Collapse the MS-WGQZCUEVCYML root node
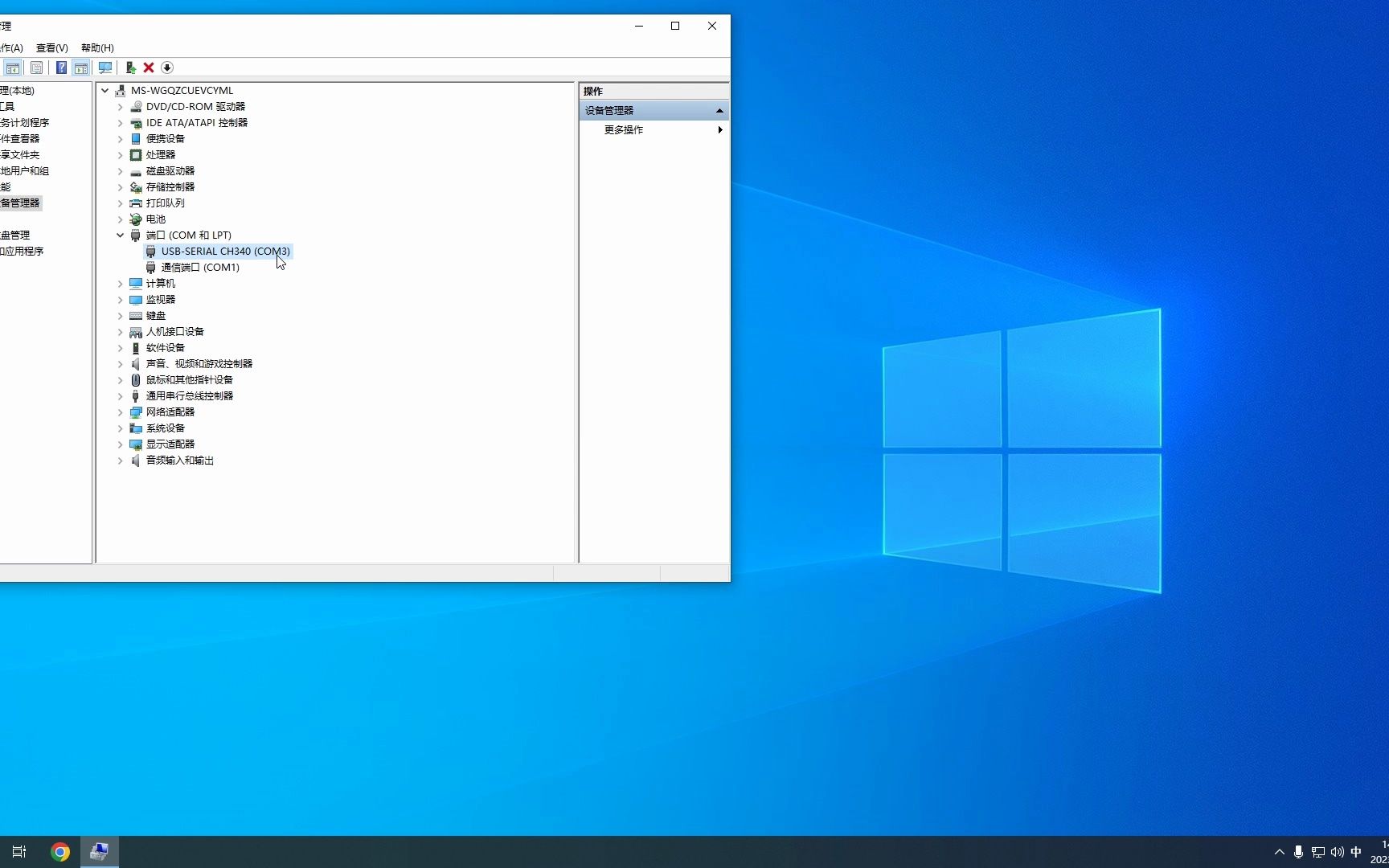The width and height of the screenshot is (1389, 868). coord(104,90)
